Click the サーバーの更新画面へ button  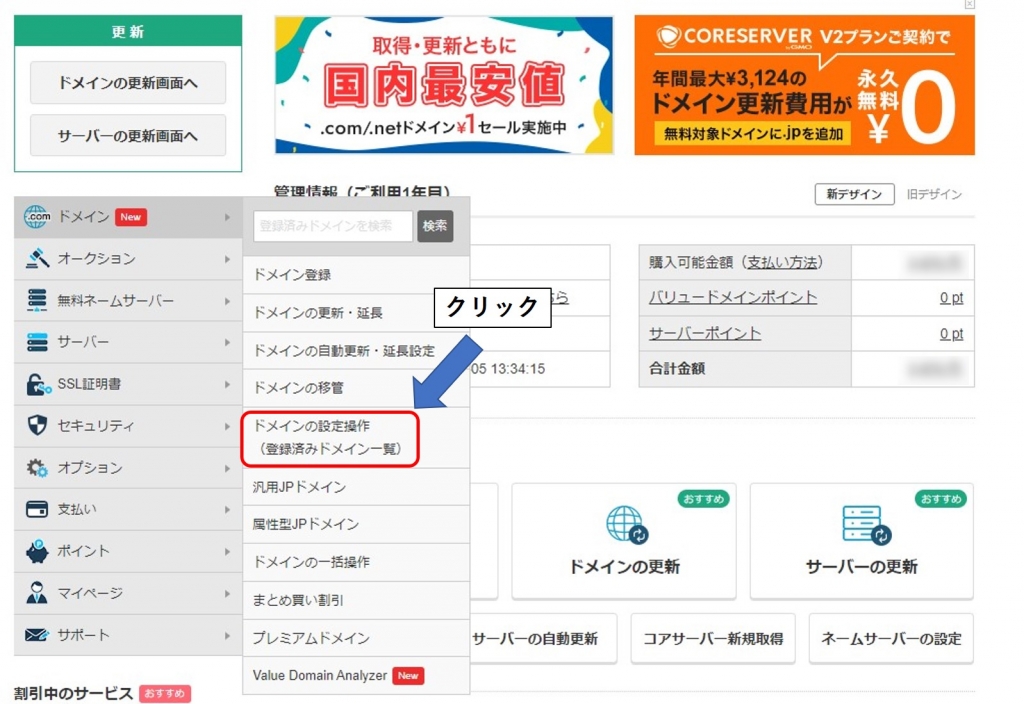click(128, 136)
